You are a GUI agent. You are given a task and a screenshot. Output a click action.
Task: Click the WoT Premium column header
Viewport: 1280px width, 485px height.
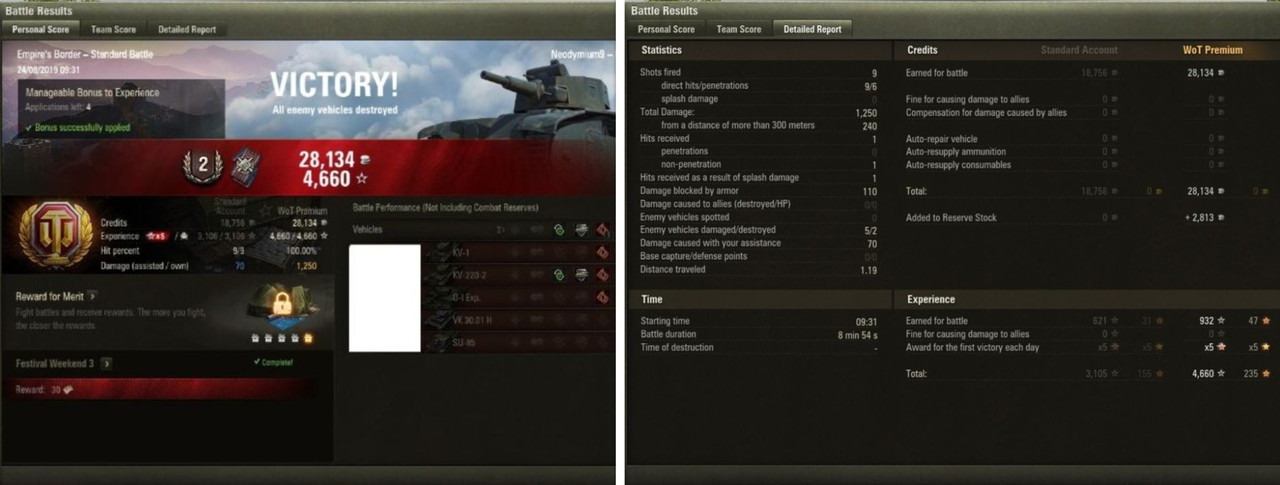[1212, 50]
